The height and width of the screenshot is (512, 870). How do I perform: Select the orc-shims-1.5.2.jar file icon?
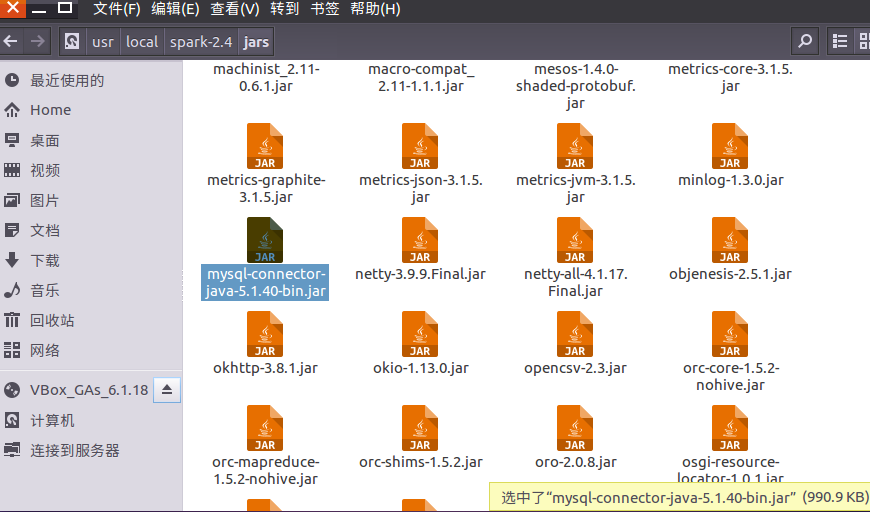[420, 428]
